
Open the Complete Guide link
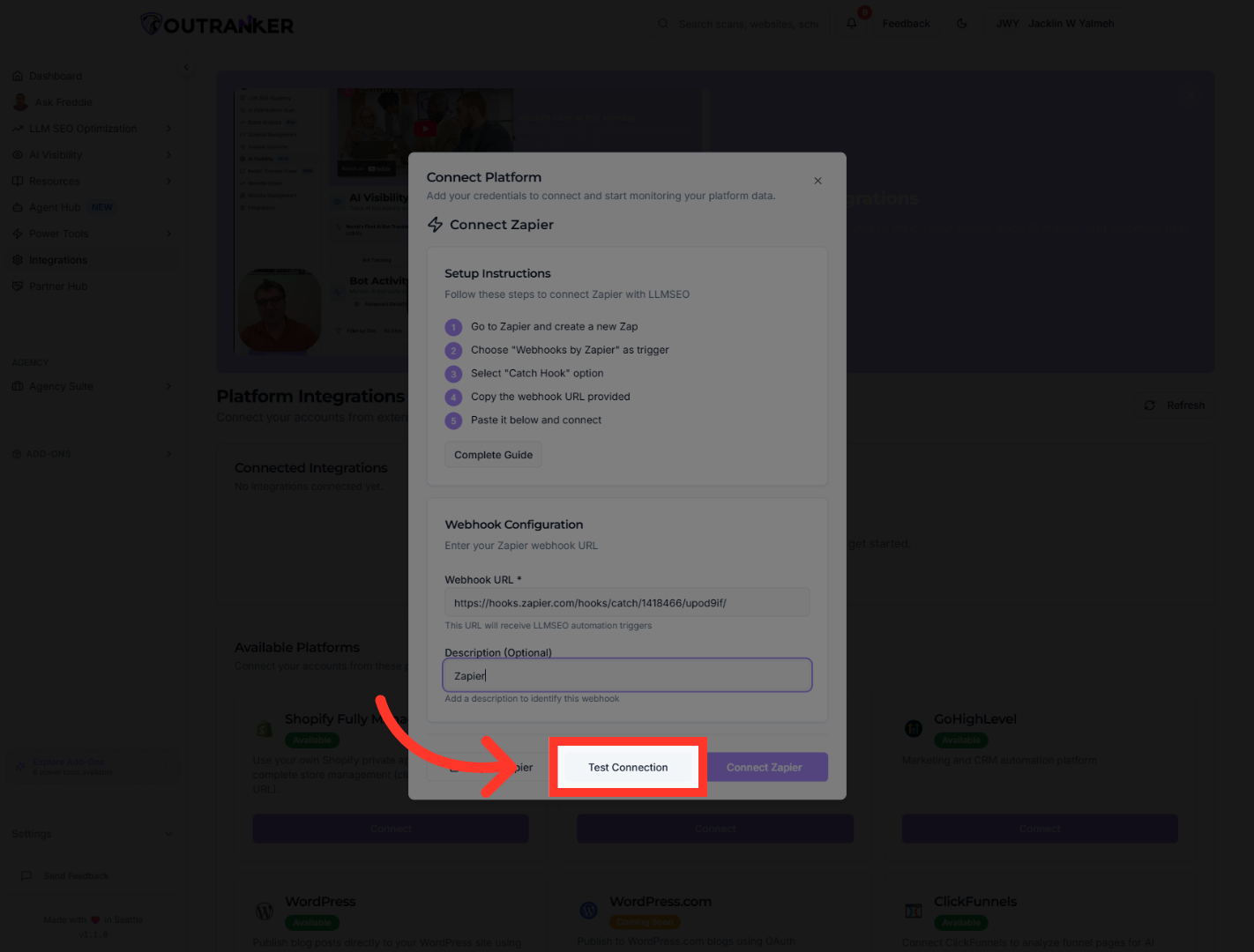pos(493,455)
